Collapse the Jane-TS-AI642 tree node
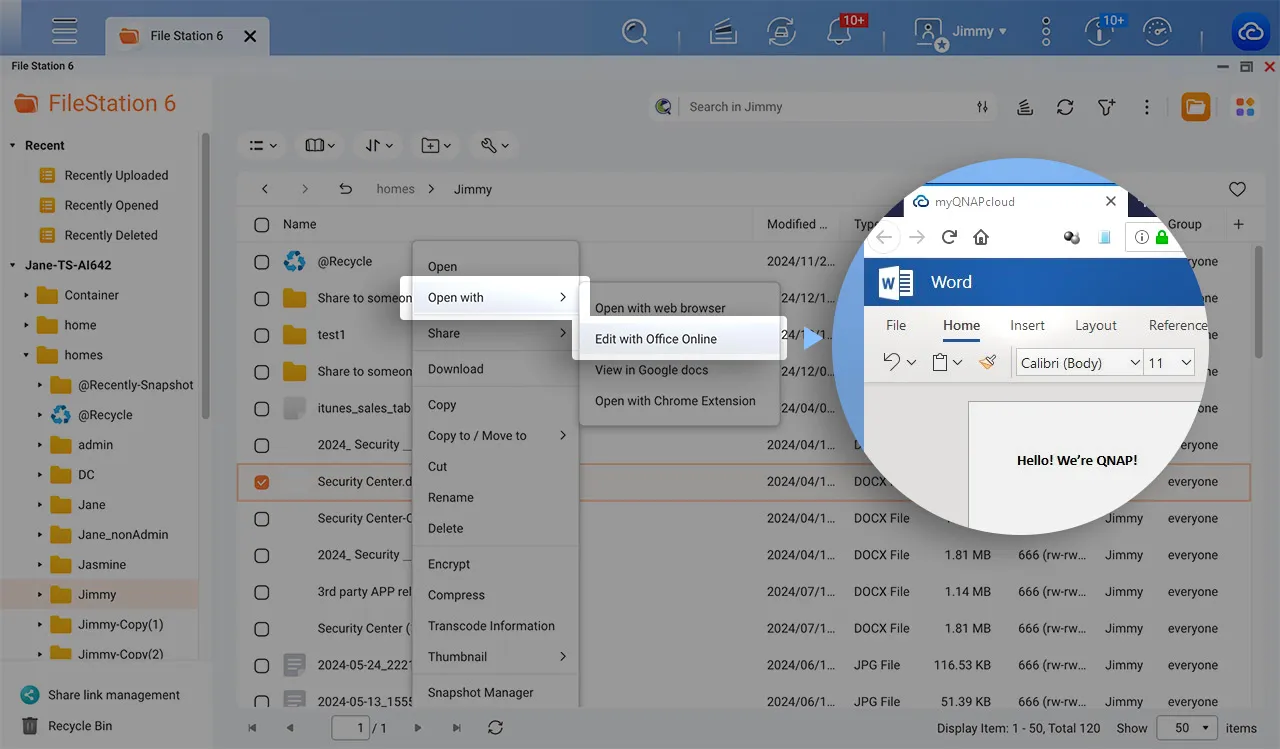The image size is (1280, 749). (x=13, y=265)
